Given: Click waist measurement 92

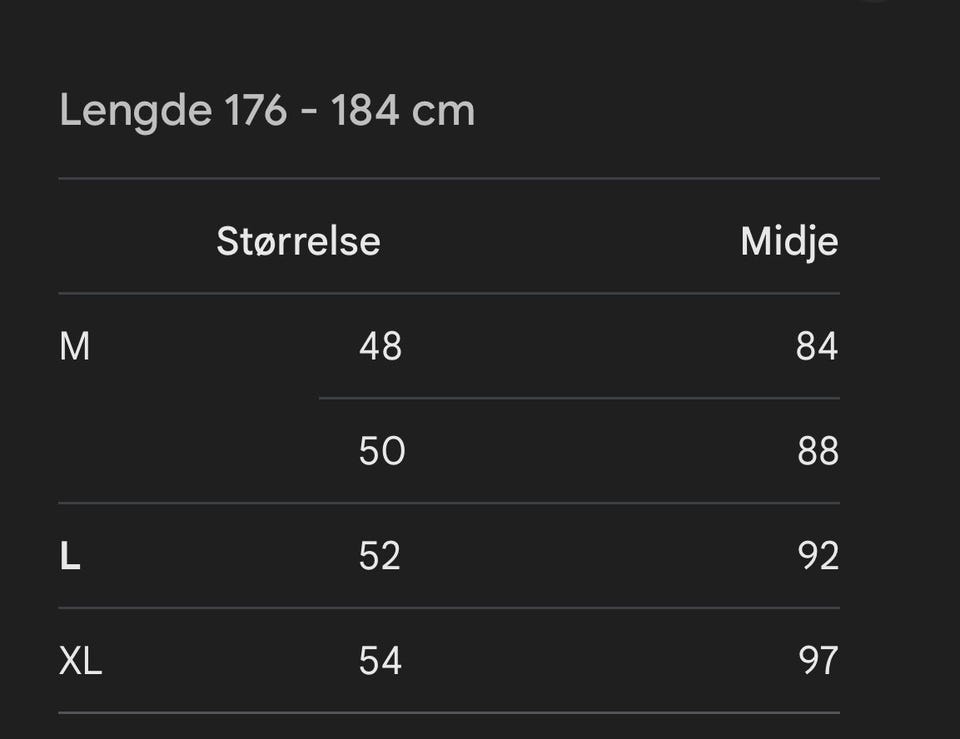Looking at the screenshot, I should click(x=818, y=556).
